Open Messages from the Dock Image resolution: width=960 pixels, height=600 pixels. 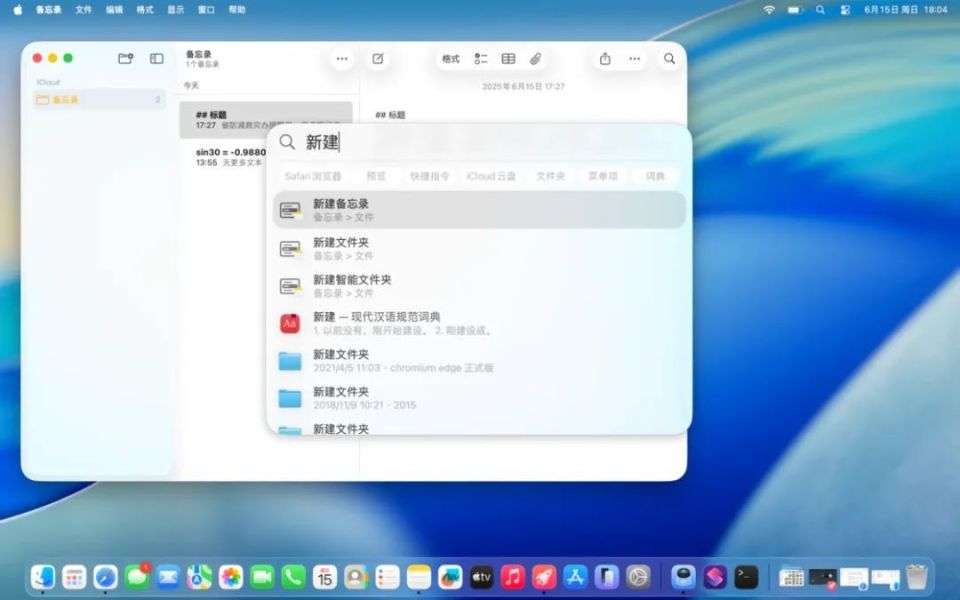pos(137,577)
